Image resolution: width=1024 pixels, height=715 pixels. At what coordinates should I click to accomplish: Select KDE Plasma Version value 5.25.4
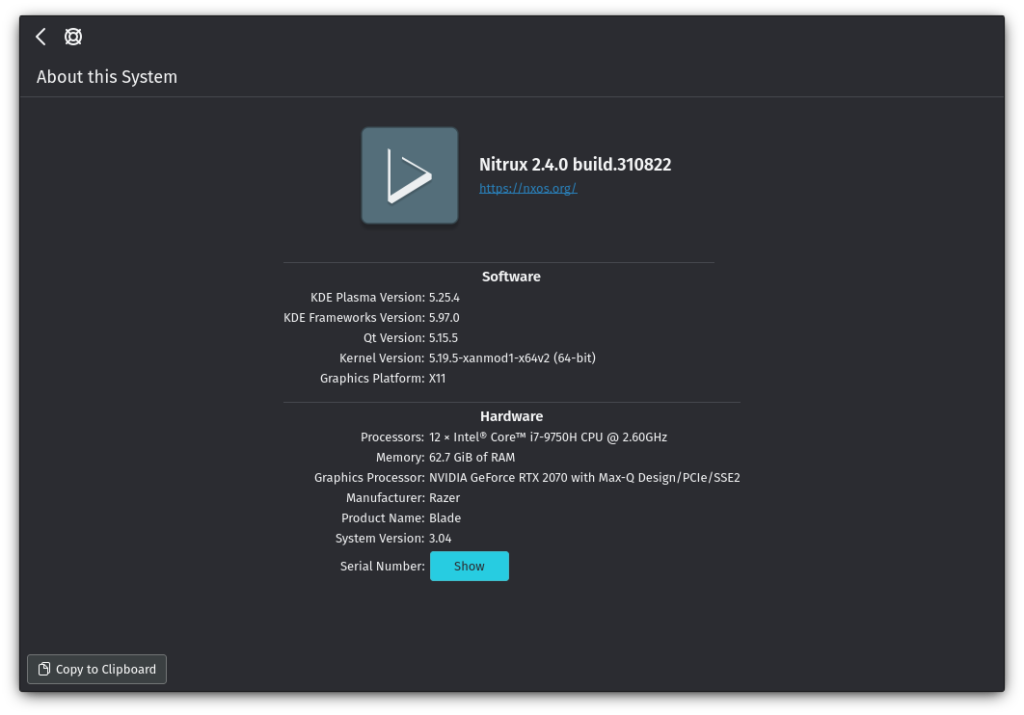tap(444, 298)
